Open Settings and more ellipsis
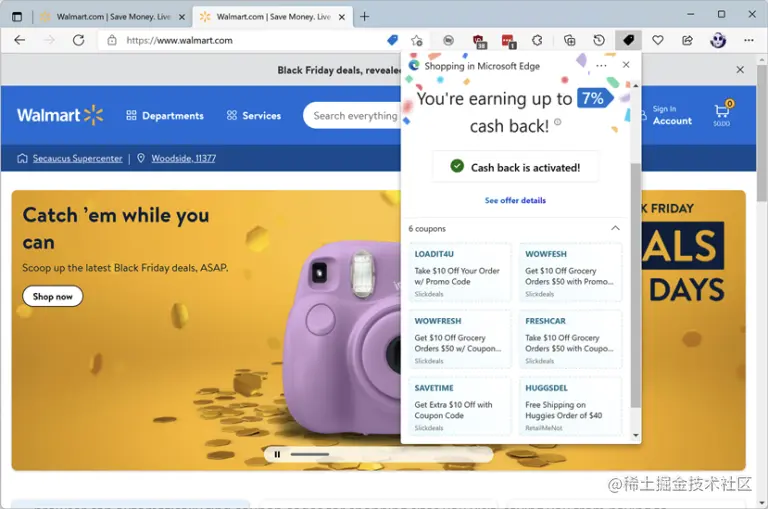 749,40
